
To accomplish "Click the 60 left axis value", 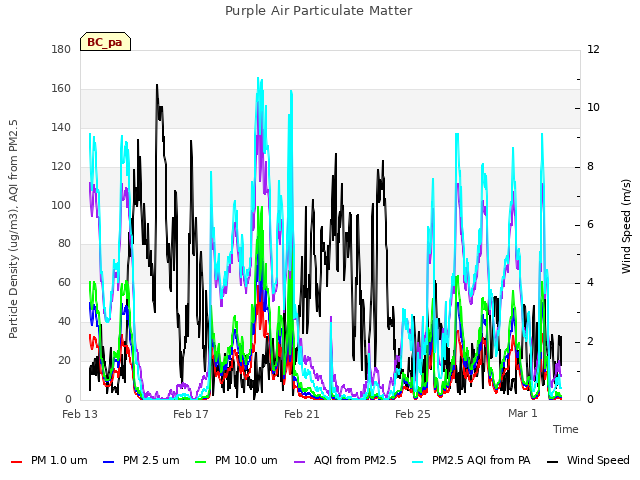I will [x=64, y=282].
